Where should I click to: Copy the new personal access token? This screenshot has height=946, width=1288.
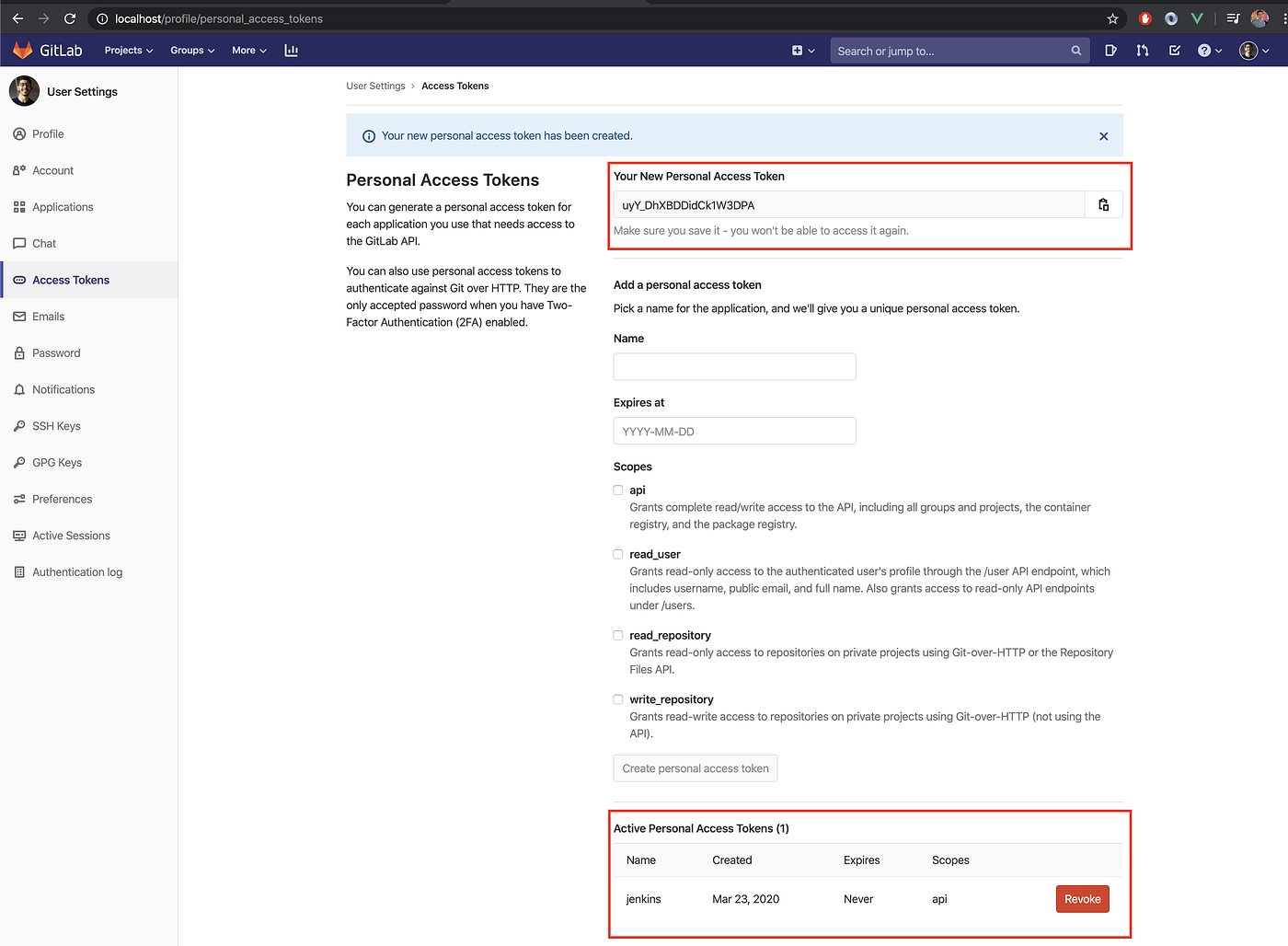[1102, 204]
